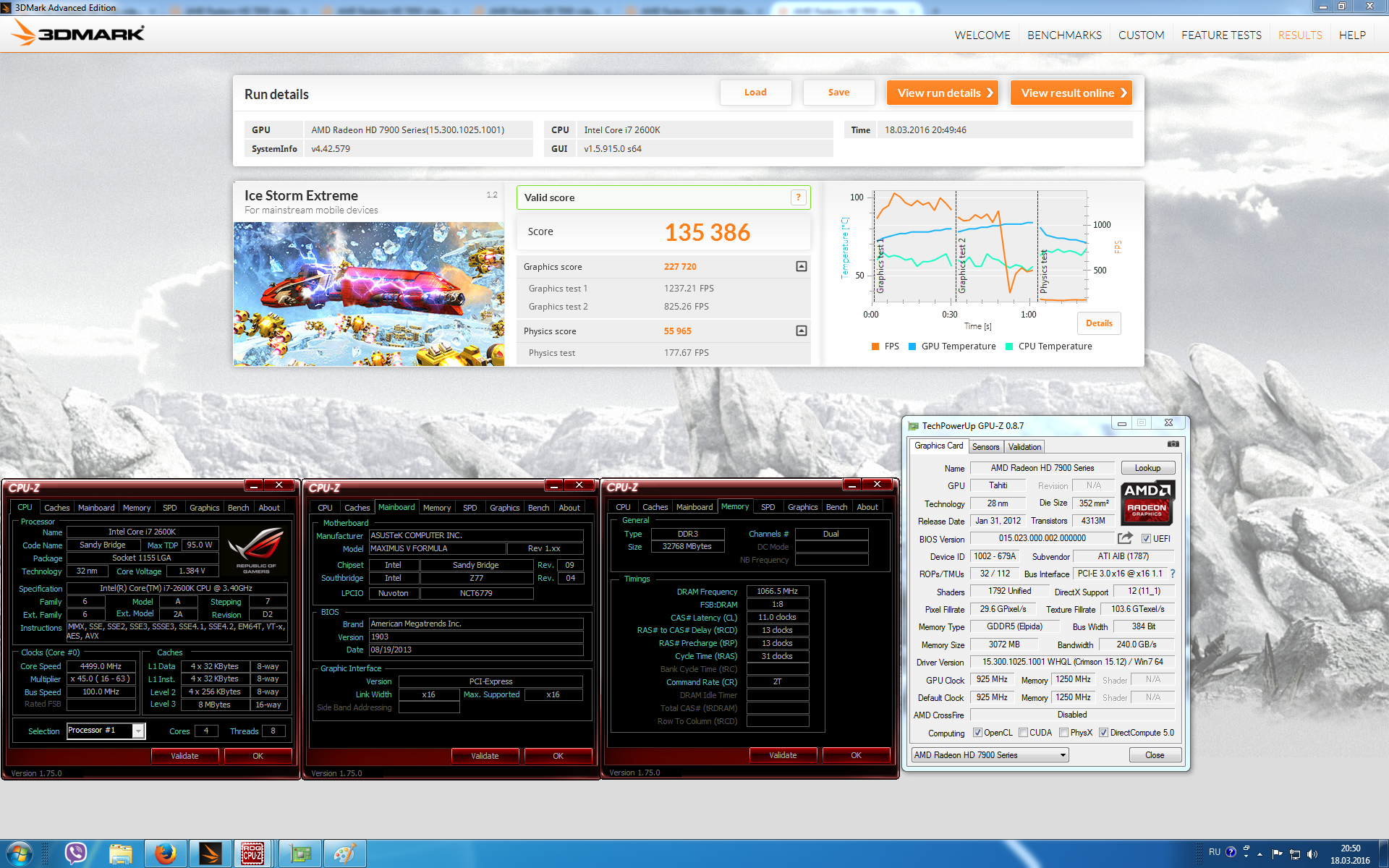The width and height of the screenshot is (1389, 868).
Task: Click the ROG CPU-Z taskbar icon
Action: click(x=252, y=854)
